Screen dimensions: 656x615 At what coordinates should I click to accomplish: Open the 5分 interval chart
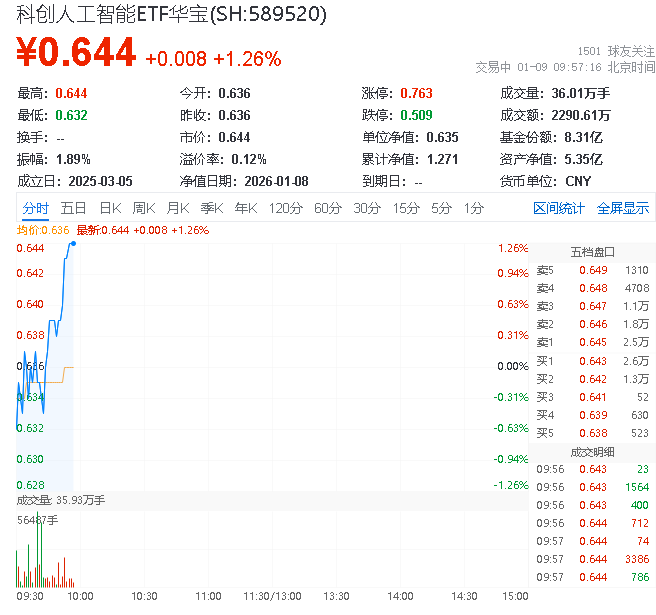(441, 208)
